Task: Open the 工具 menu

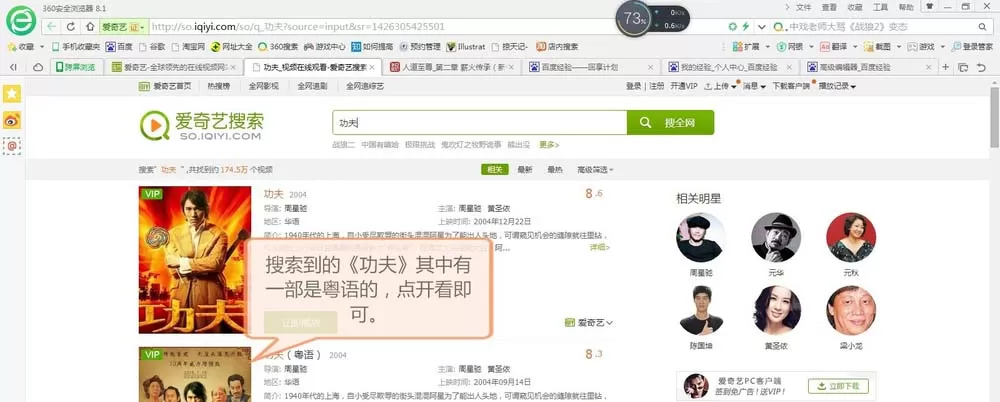Action: click(x=880, y=7)
